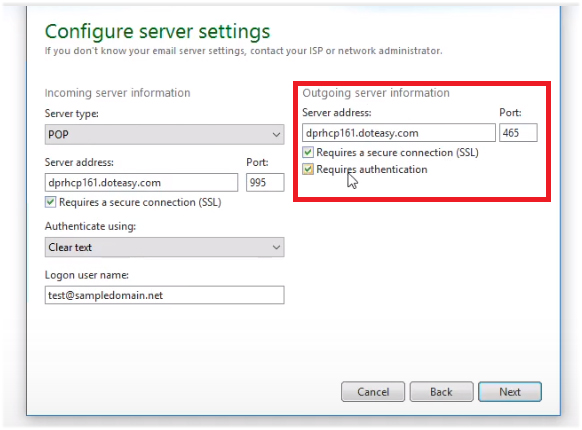Toggle incoming Requires a secure connection (SSL) checkbox
This screenshot has height=430, width=582.
(x=50, y=202)
